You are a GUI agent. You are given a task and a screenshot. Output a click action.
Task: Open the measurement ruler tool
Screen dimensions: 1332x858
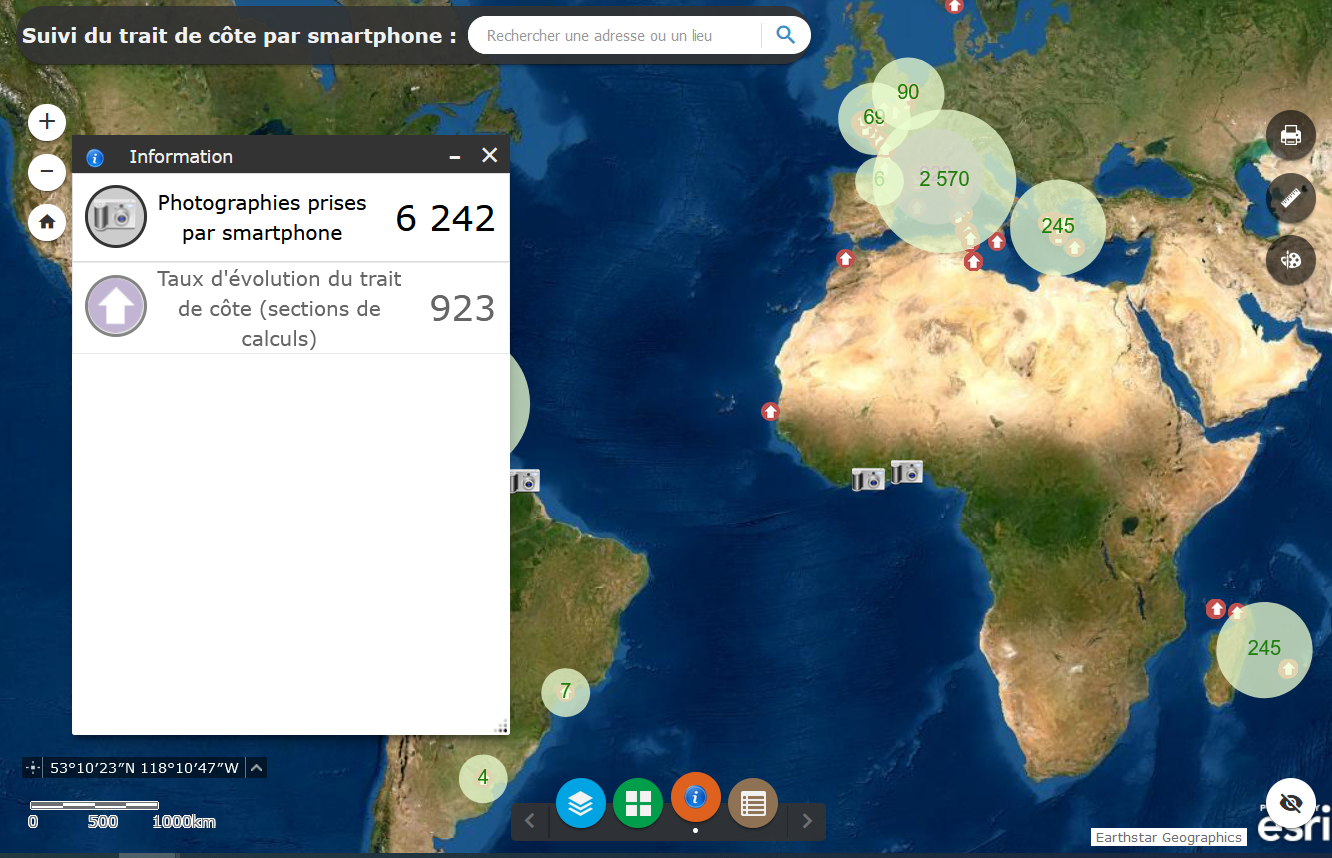(x=1290, y=198)
